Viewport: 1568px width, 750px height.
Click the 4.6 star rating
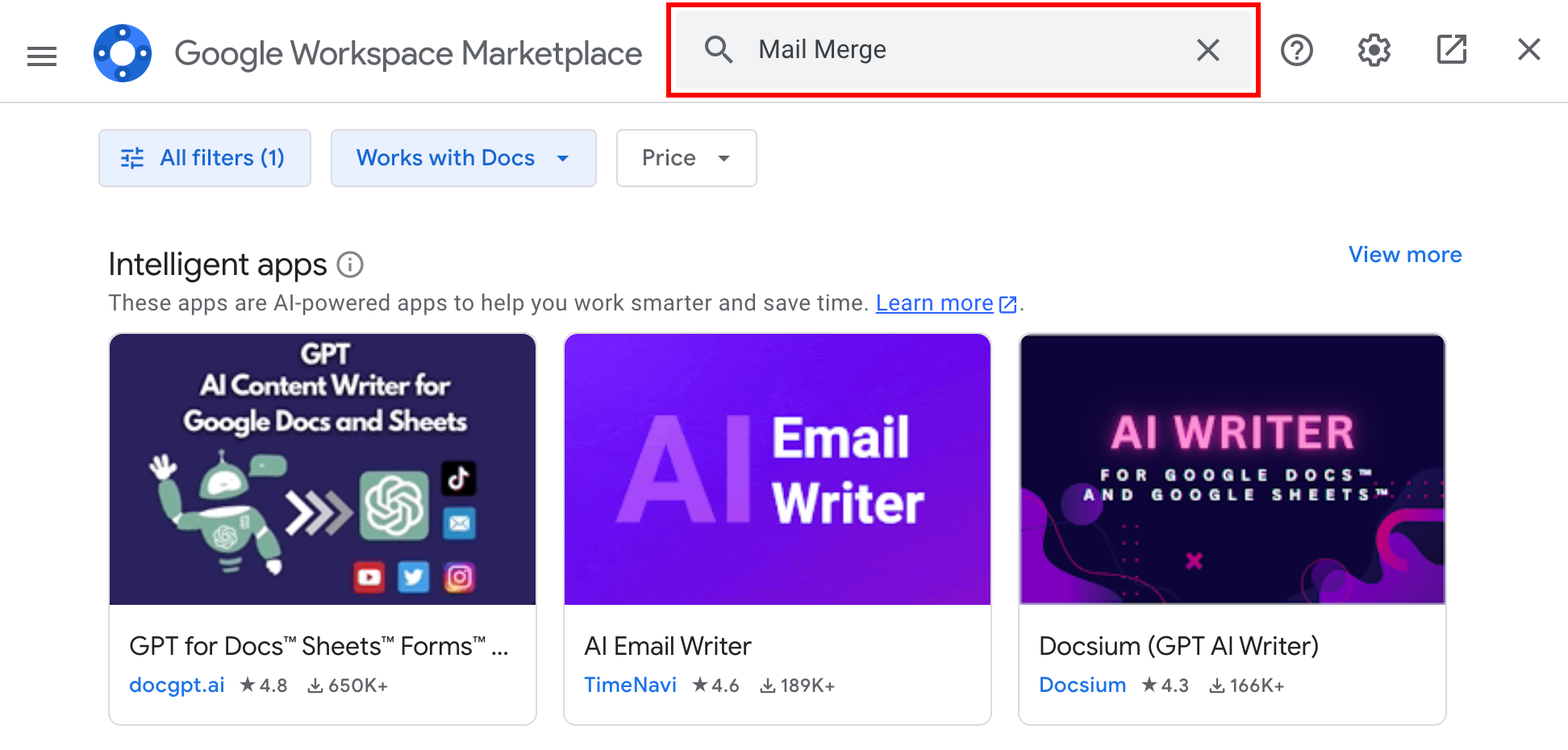(715, 685)
